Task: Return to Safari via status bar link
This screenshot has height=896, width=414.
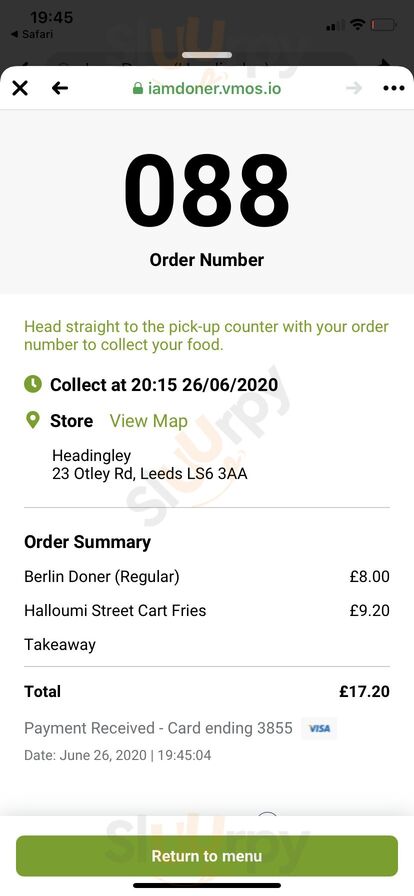Action: click(32, 34)
